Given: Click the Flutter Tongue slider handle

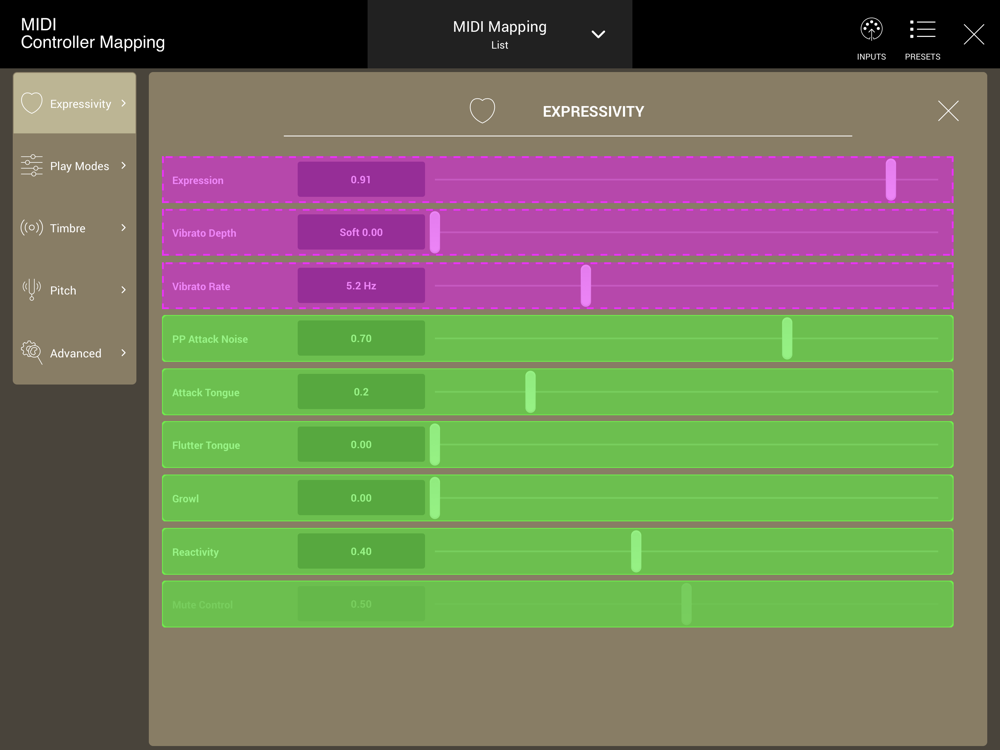Looking at the screenshot, I should click(x=435, y=445).
